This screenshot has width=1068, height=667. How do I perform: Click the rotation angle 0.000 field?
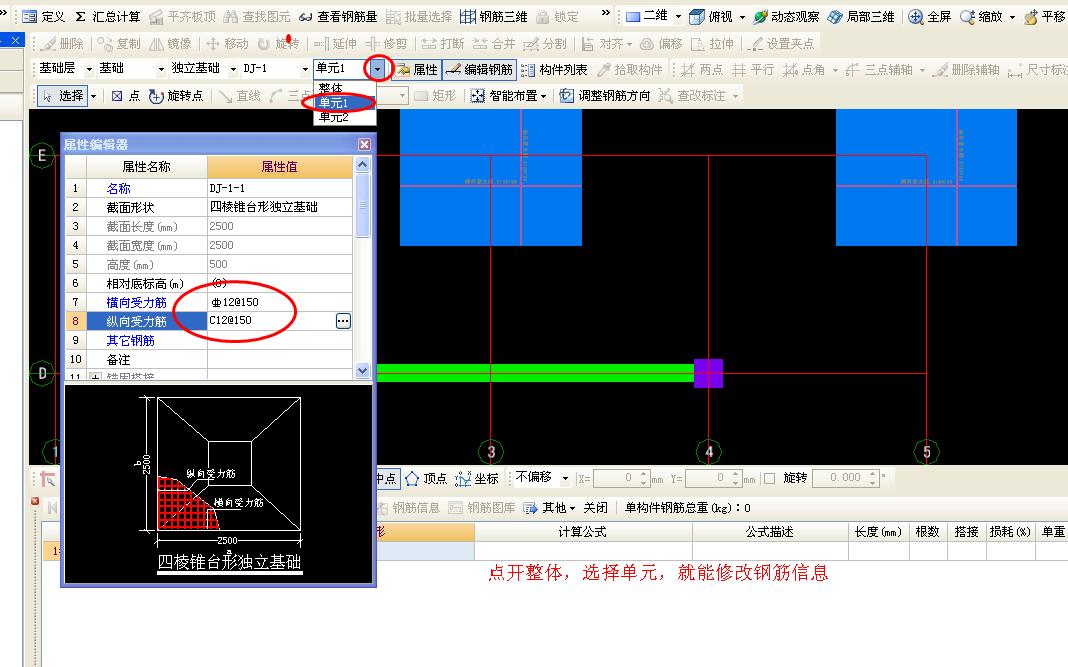[841, 478]
